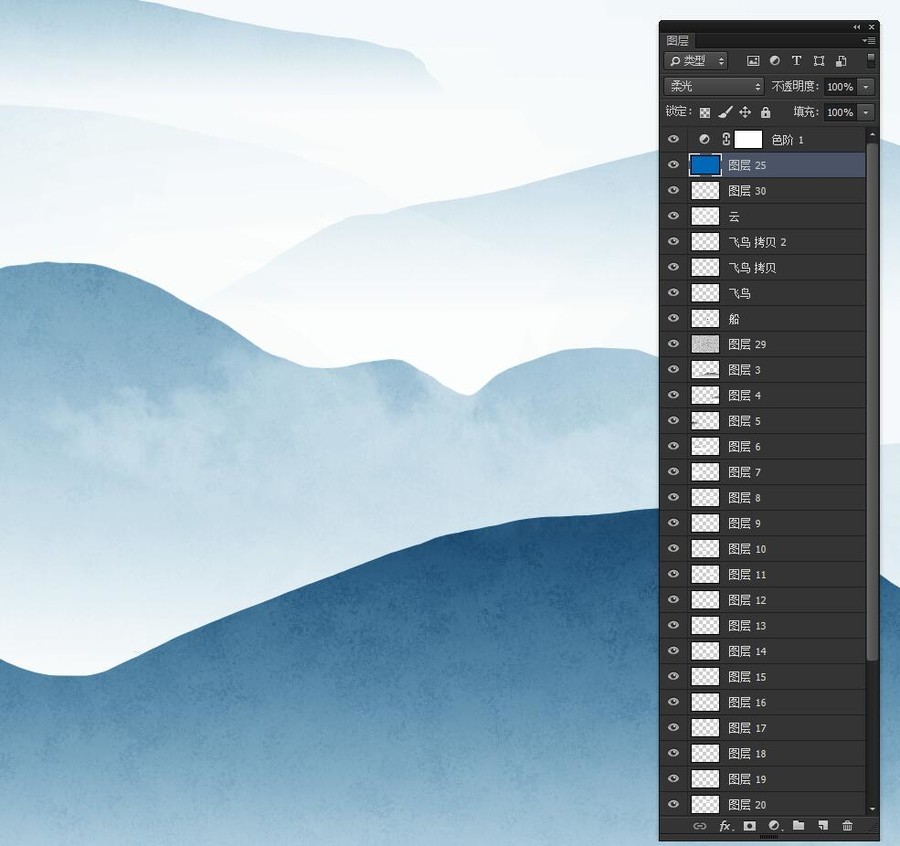Hide the 船 layer
Image resolution: width=900 pixels, height=846 pixels.
coord(673,318)
